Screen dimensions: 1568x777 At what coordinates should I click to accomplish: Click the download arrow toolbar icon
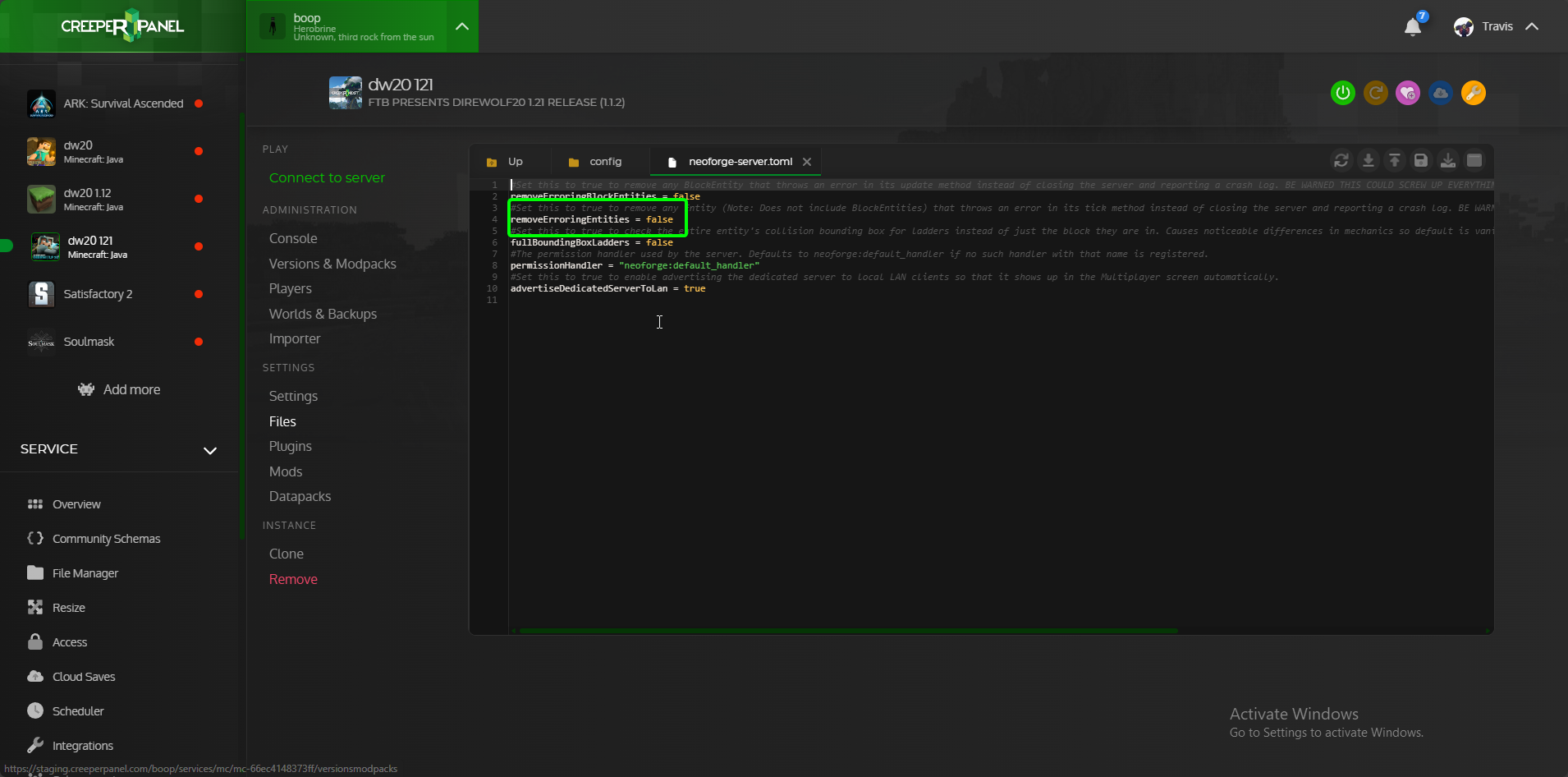click(x=1369, y=160)
